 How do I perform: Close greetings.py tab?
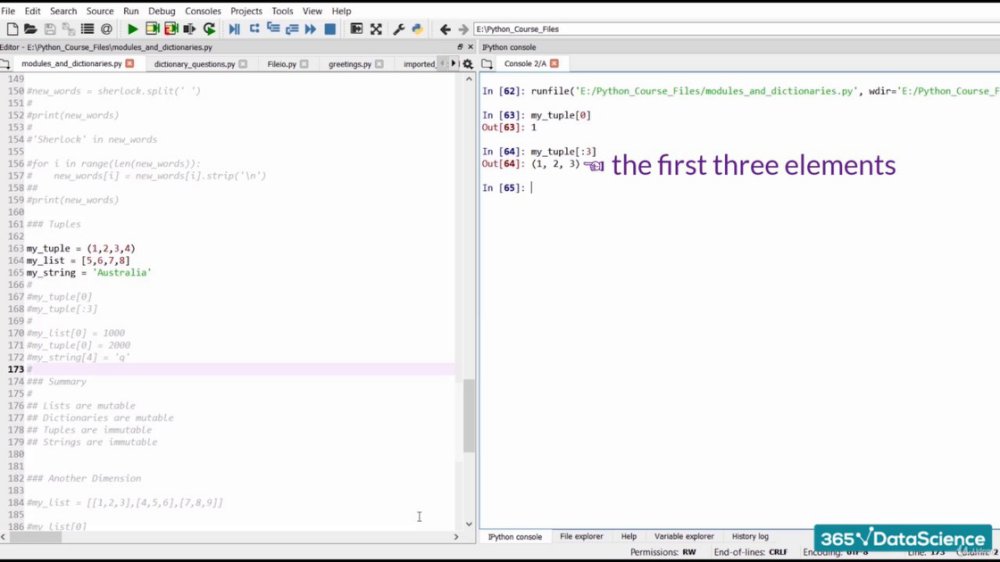(379, 64)
